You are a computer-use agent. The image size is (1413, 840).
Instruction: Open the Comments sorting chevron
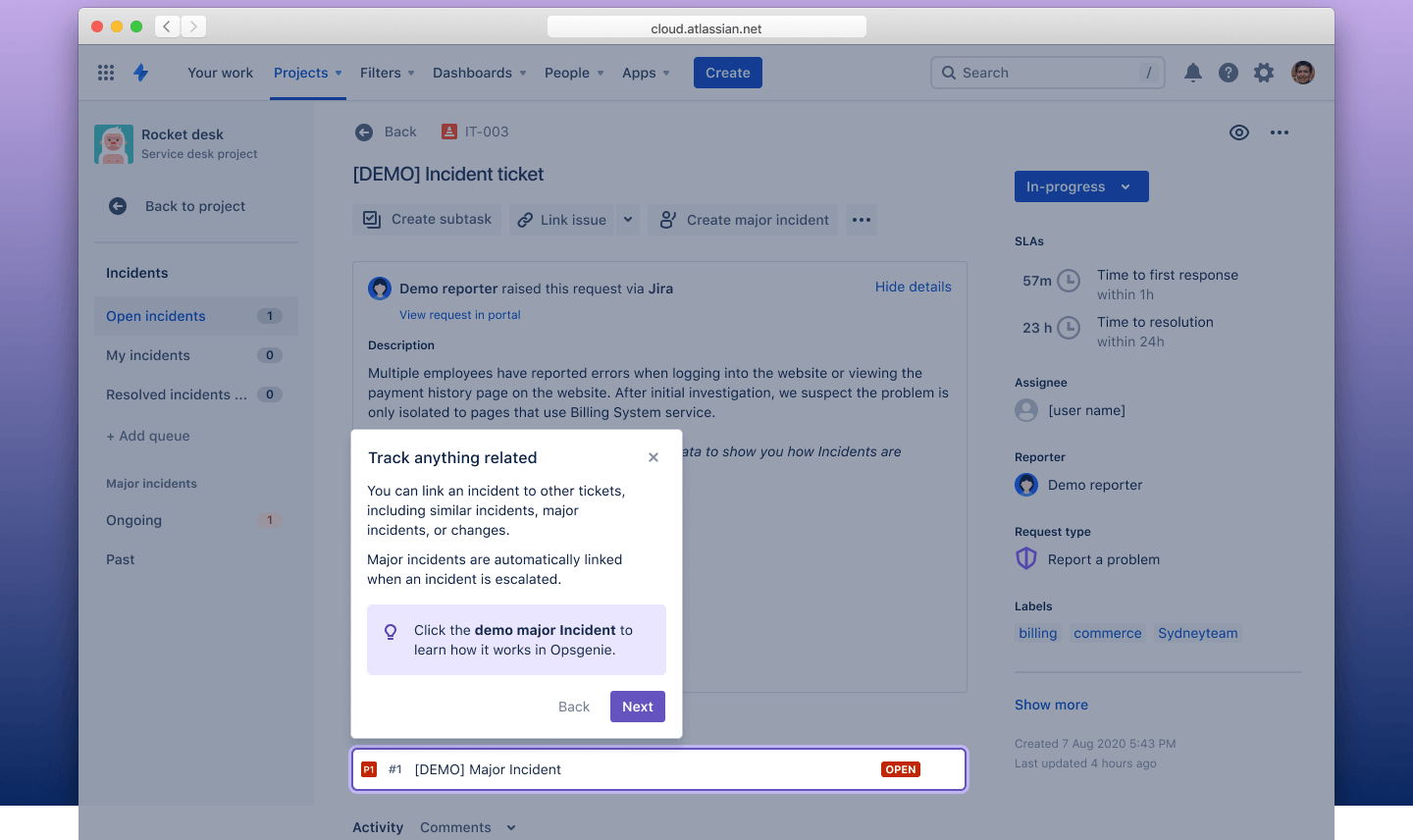coord(510,827)
